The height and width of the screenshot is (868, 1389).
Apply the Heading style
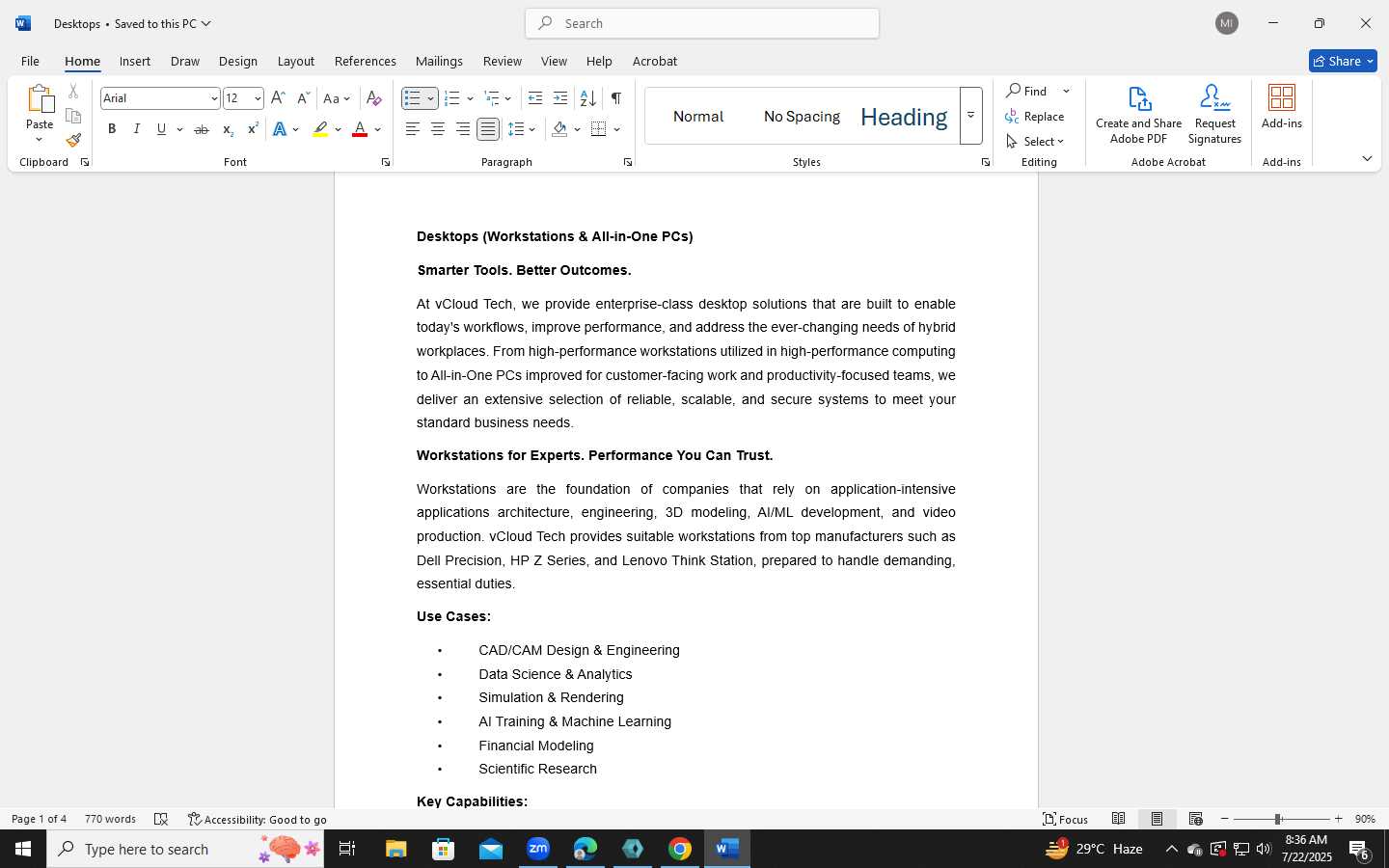904,117
